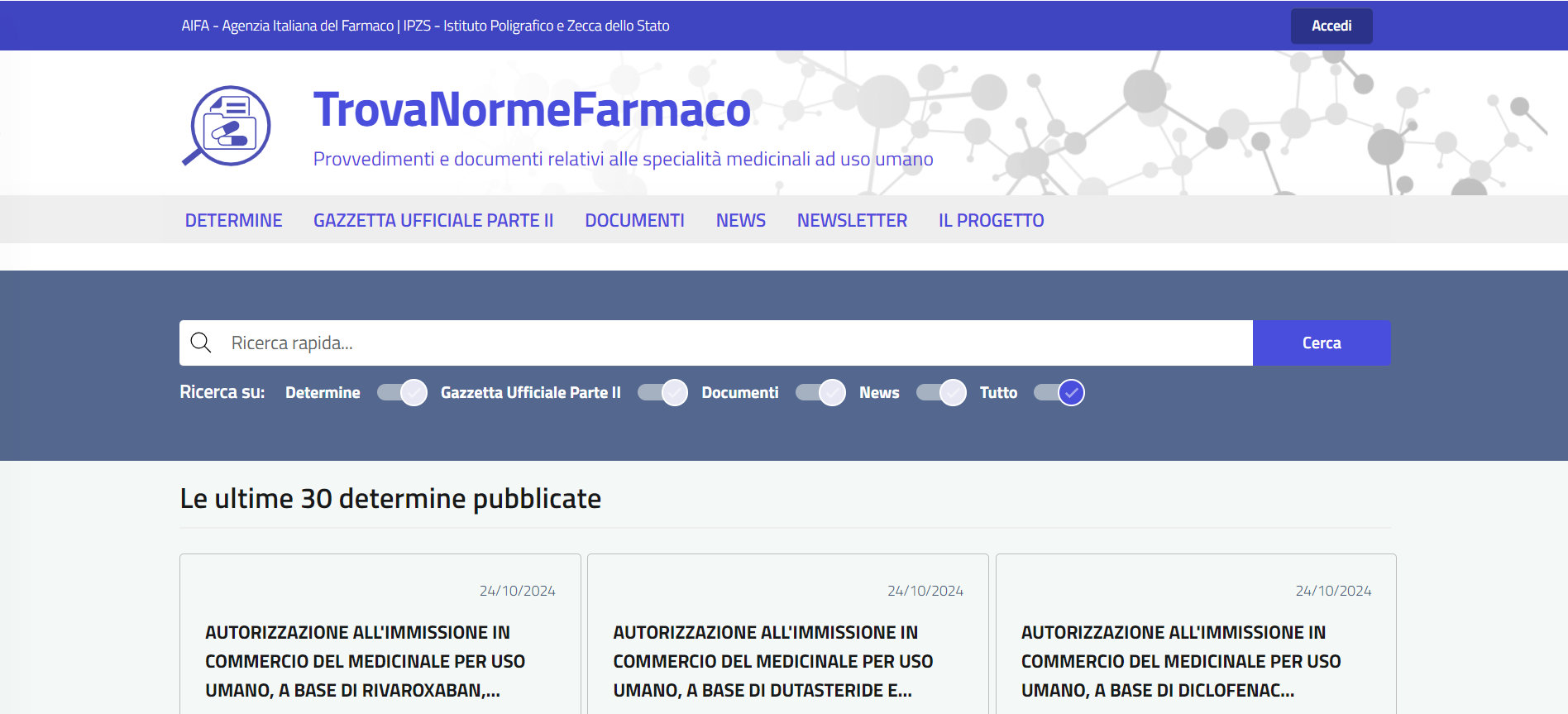Open IL PROGETTO menu item
The width and height of the screenshot is (1568, 714).
991,220
